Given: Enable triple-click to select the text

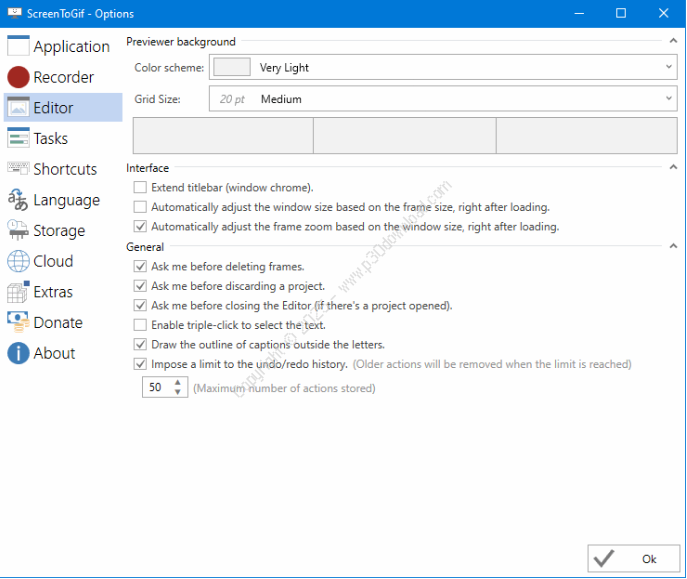Looking at the screenshot, I should pyautogui.click(x=140, y=325).
